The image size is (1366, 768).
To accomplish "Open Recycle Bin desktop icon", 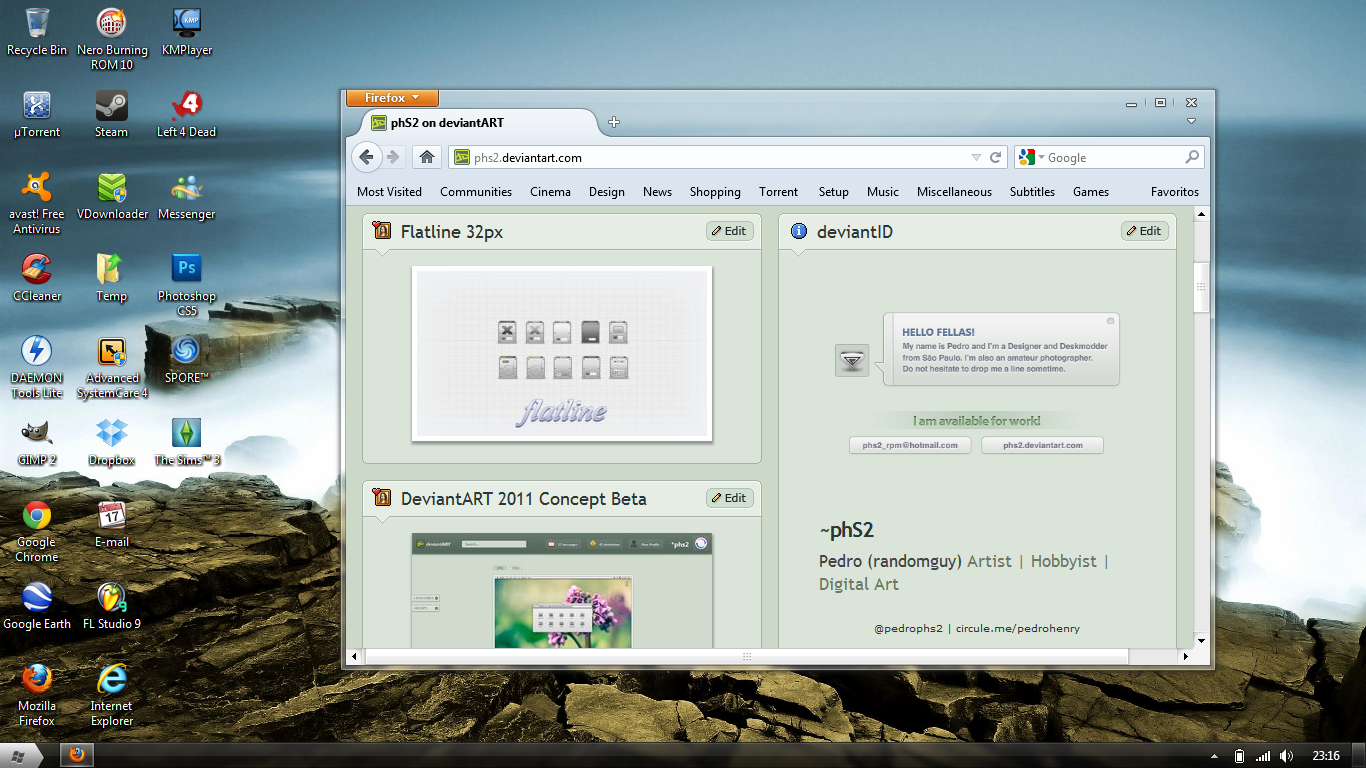I will coord(37,32).
